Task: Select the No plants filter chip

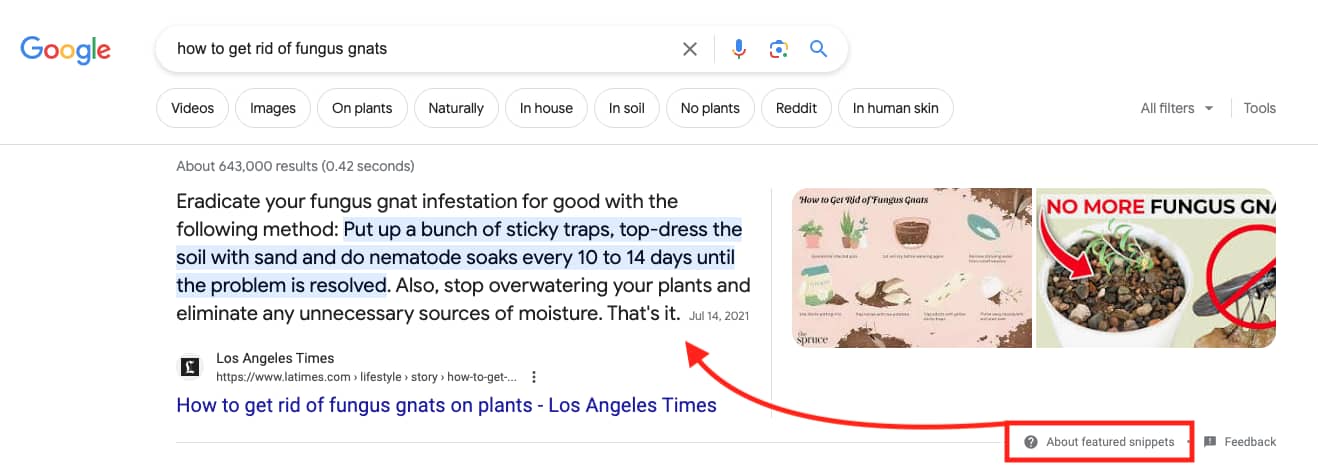Action: pyautogui.click(x=710, y=108)
